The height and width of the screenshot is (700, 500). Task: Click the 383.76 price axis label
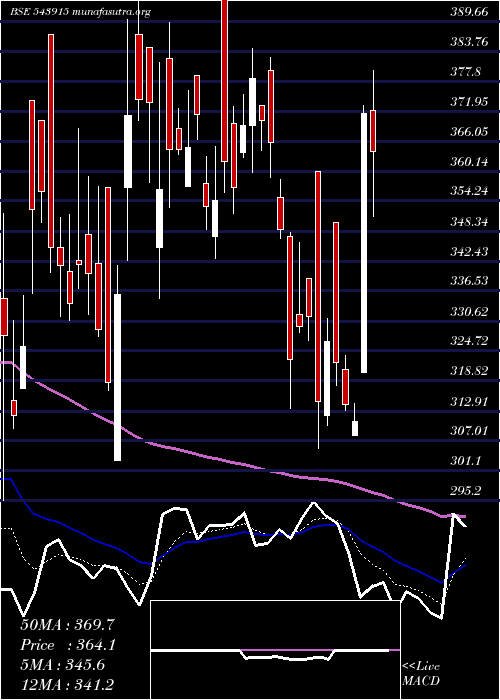point(469,42)
